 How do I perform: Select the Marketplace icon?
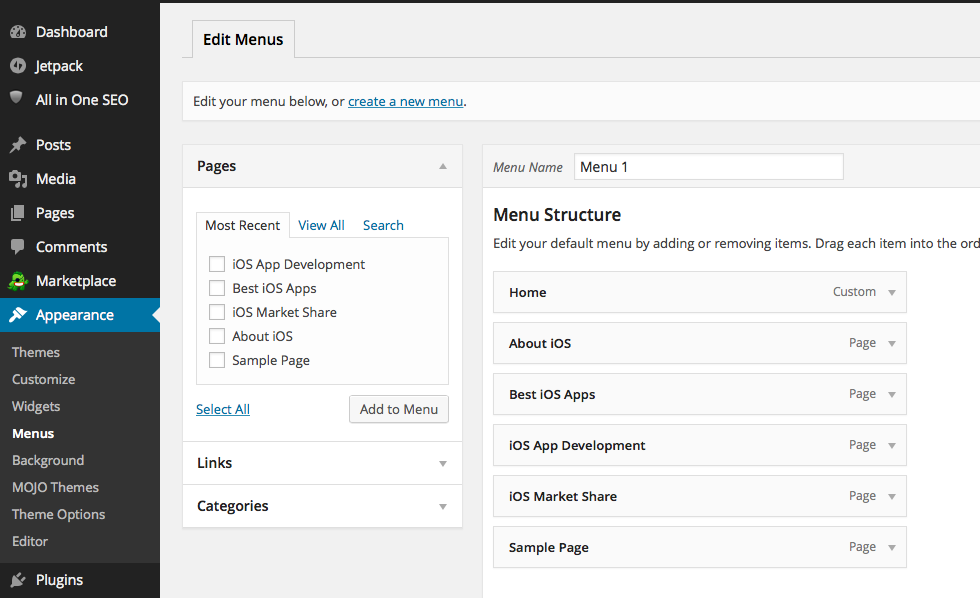pyautogui.click(x=18, y=280)
